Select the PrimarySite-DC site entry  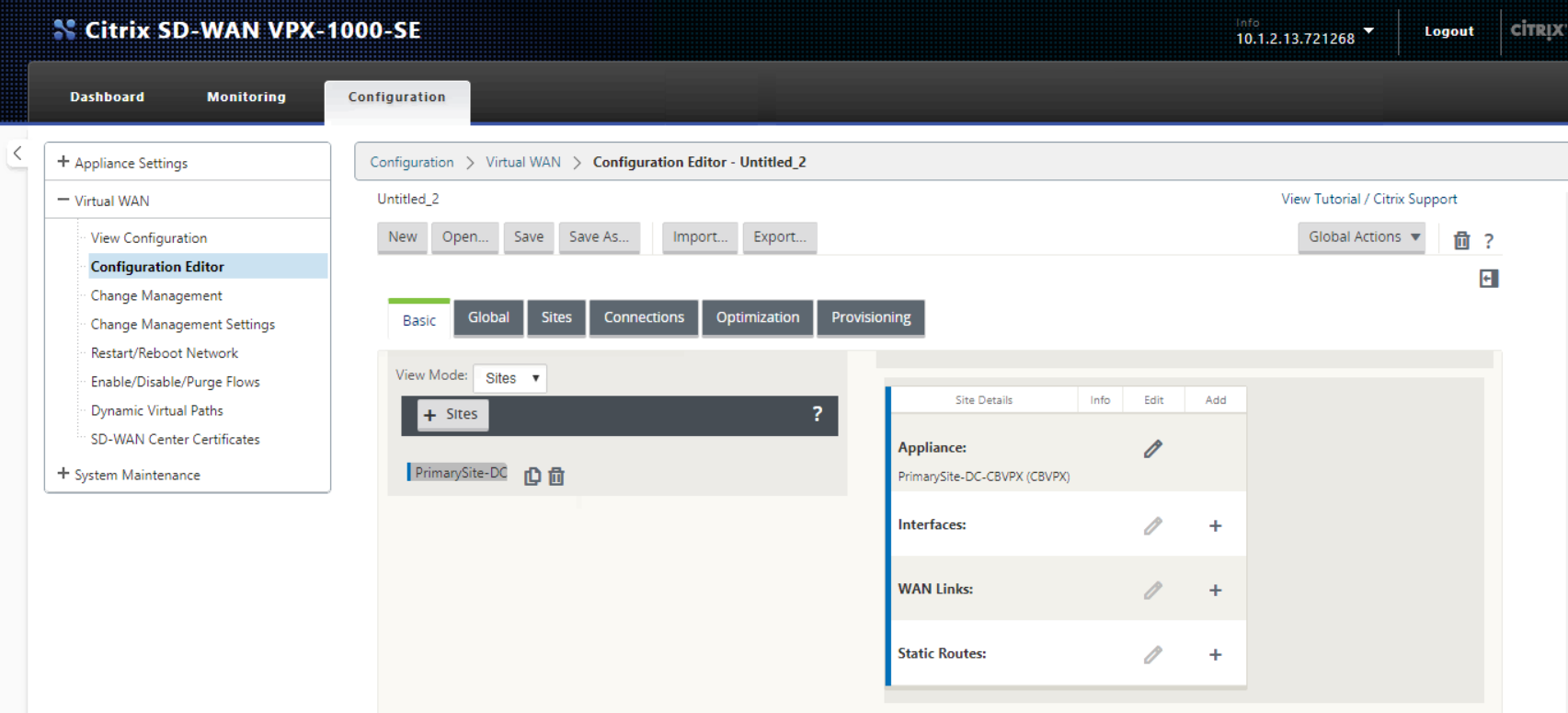458,473
